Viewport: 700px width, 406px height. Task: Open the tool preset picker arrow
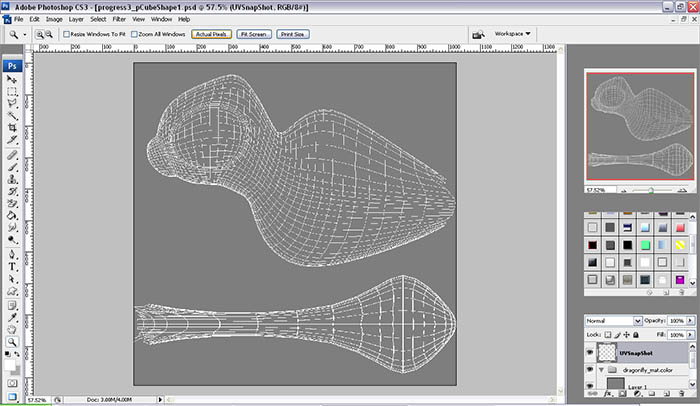point(25,34)
